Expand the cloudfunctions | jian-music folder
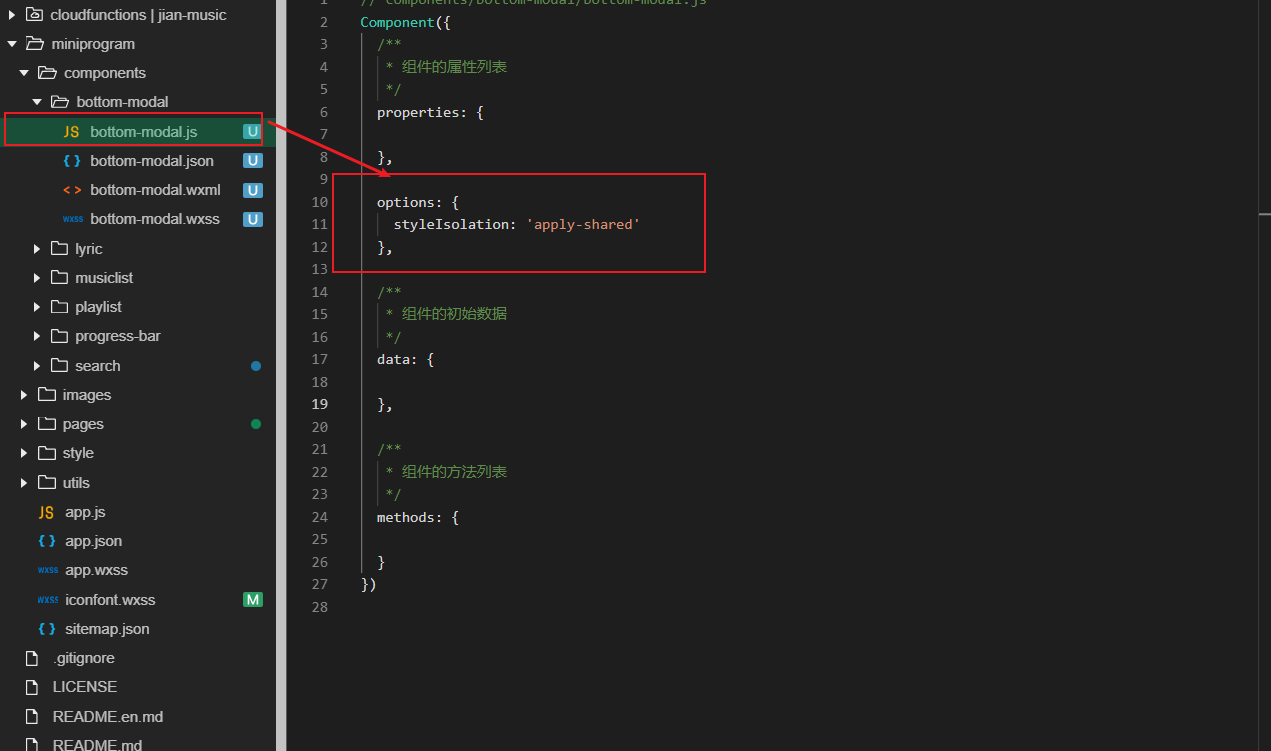 pos(12,15)
